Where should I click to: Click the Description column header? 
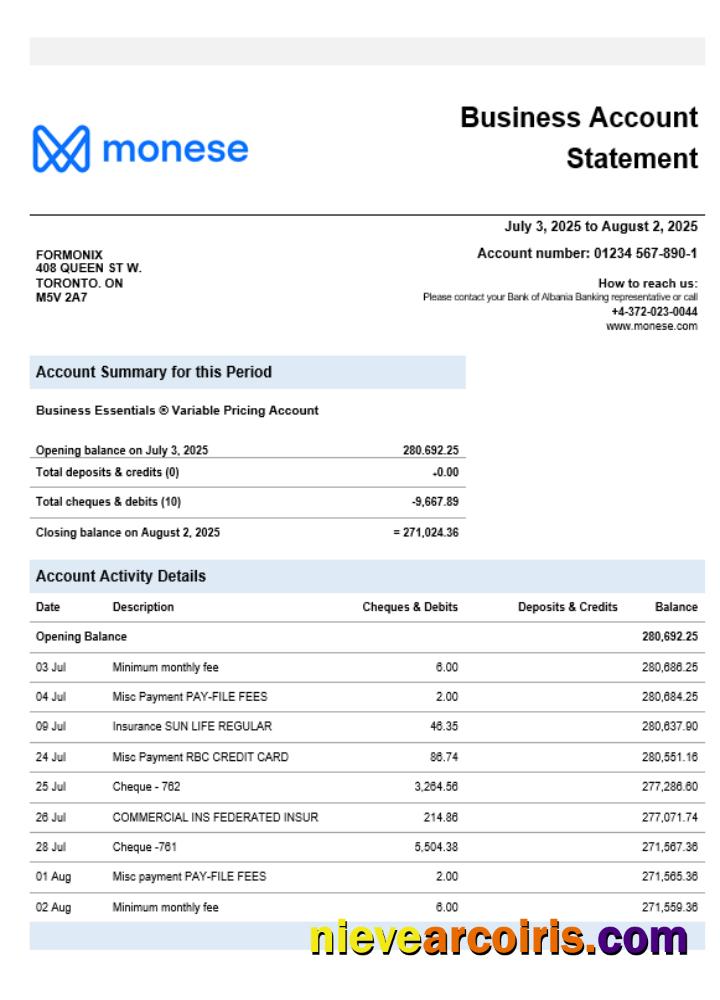(x=143, y=607)
